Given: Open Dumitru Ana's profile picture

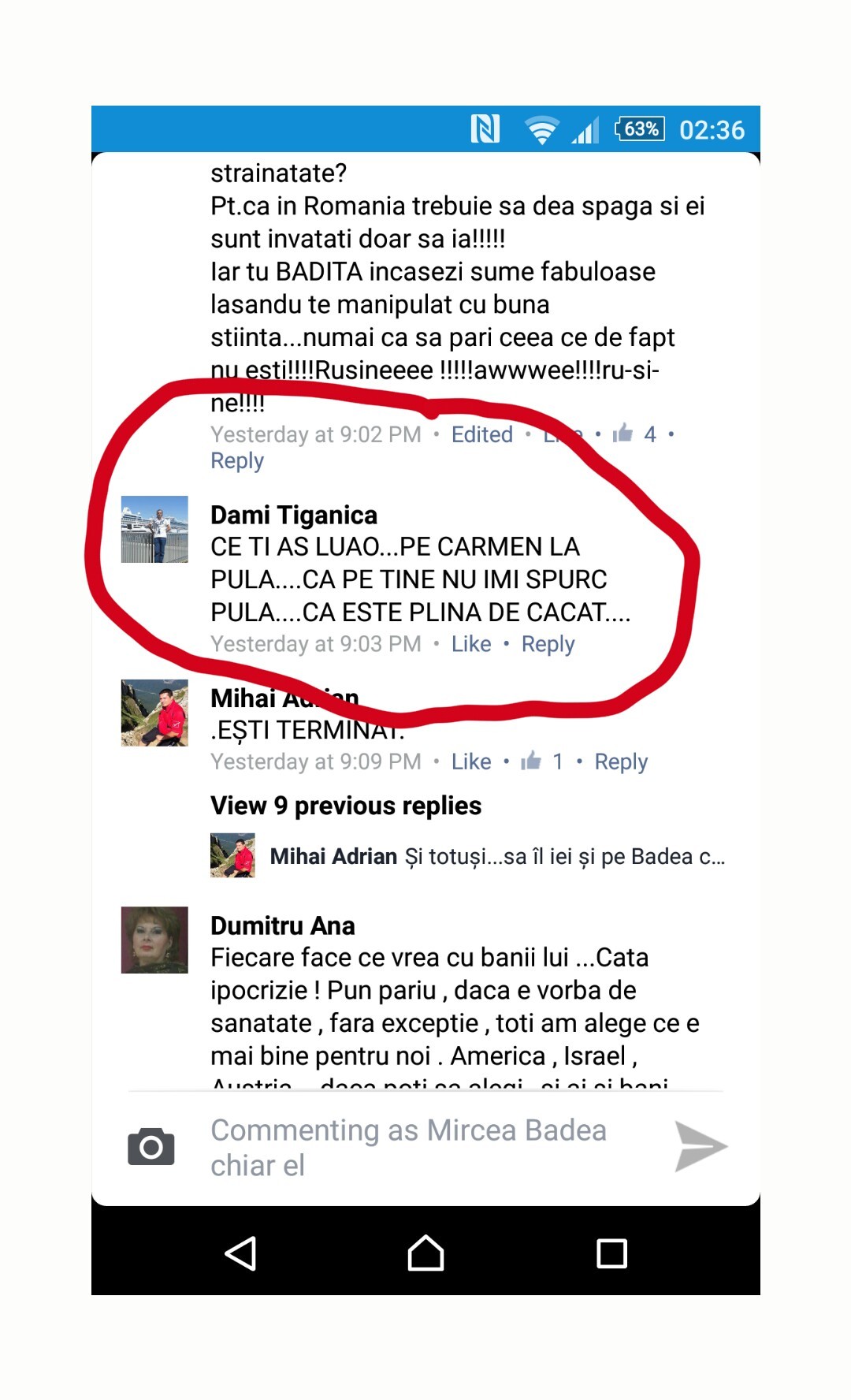Looking at the screenshot, I should coord(154,940).
